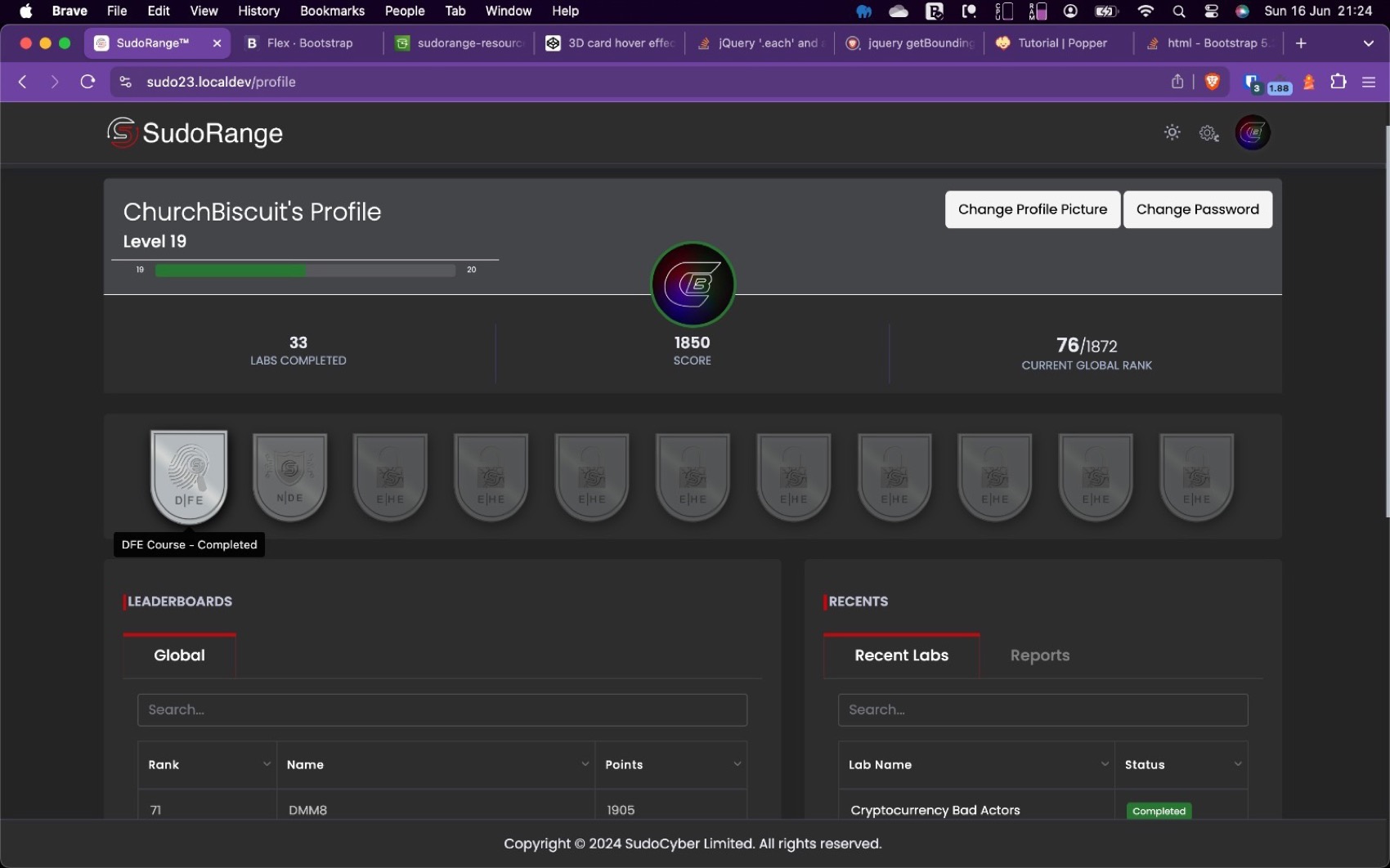This screenshot has width=1390, height=868.
Task: Open the Bookmarks menu
Action: (332, 11)
